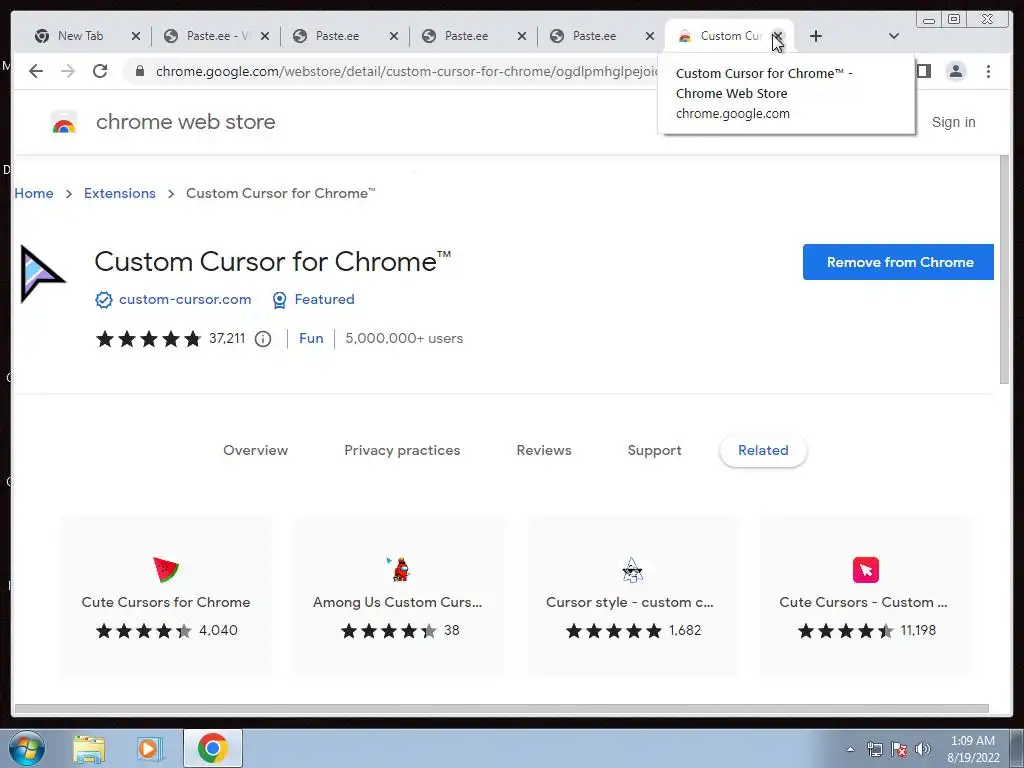Open the side panel icon in toolbar

point(923,71)
